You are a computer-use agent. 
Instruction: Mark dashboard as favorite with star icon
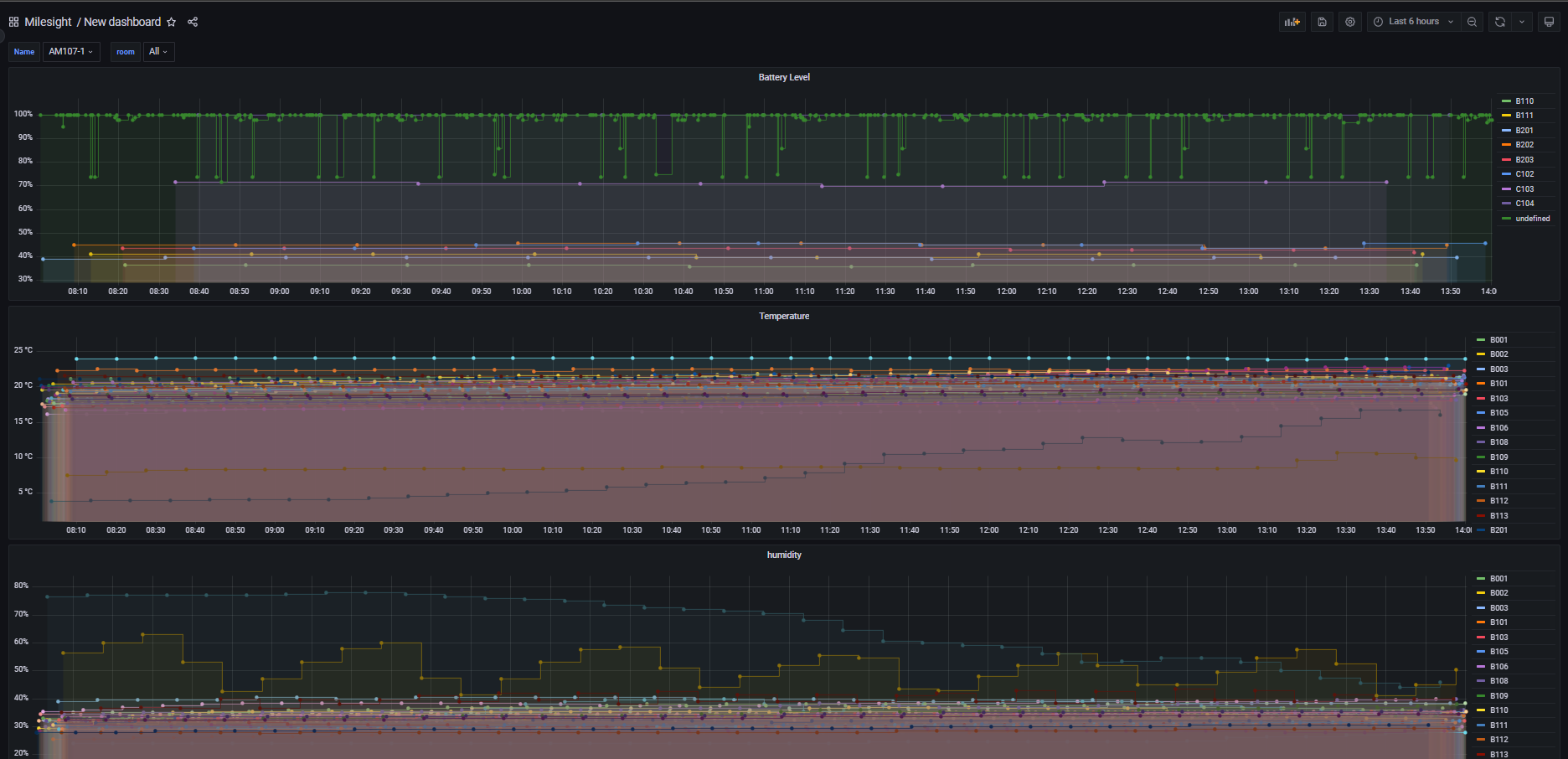tap(172, 22)
